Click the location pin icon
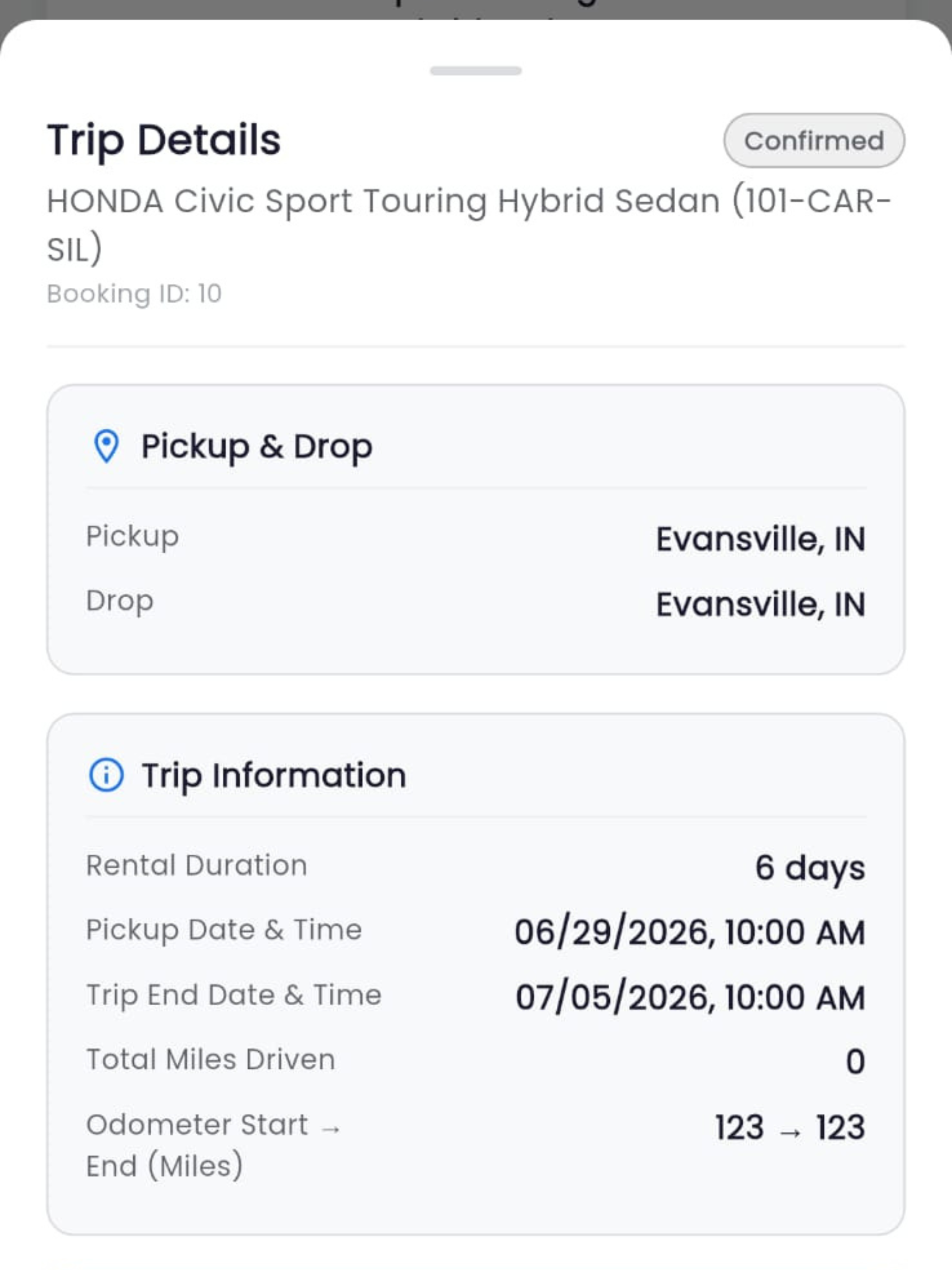952x1270 pixels. (x=106, y=446)
